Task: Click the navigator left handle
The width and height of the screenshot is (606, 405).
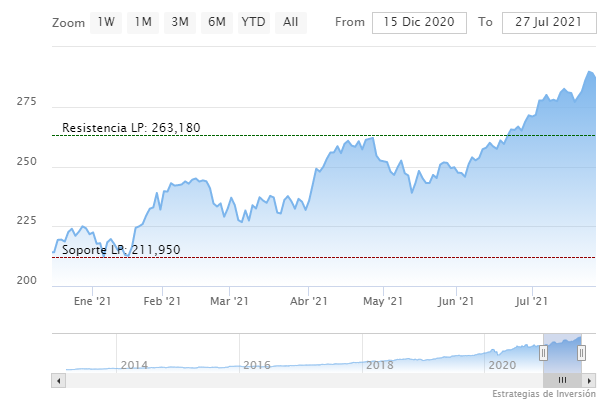Action: [x=543, y=352]
